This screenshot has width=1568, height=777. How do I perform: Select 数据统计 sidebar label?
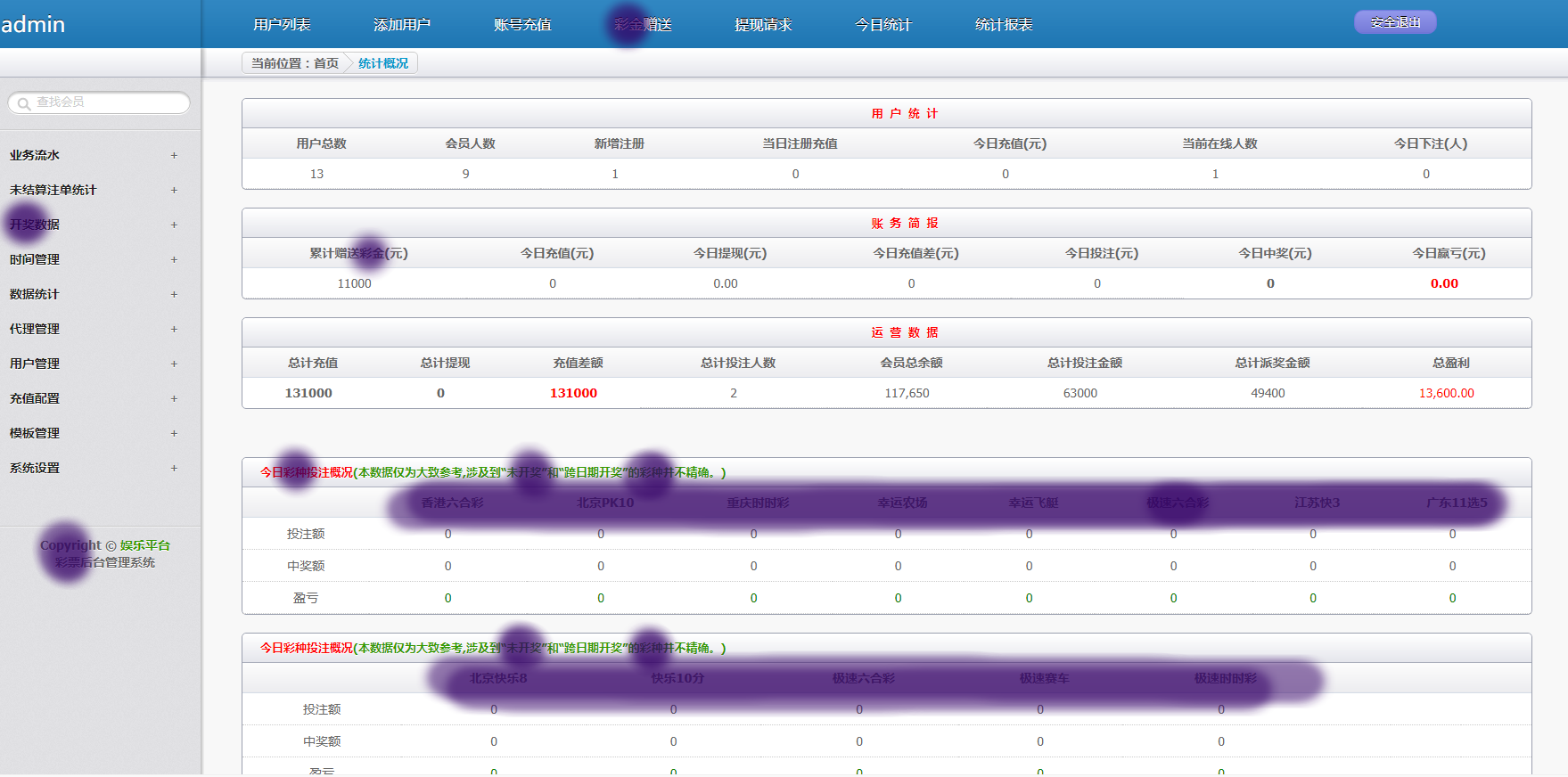[35, 294]
